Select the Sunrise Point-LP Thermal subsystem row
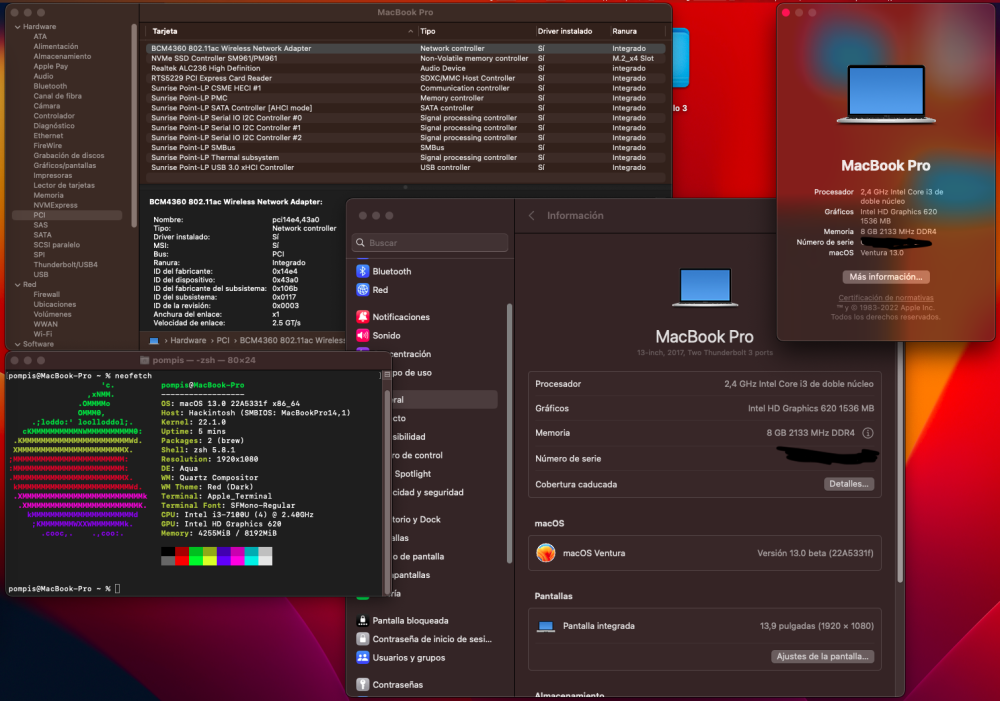1000x701 pixels. pos(405,158)
